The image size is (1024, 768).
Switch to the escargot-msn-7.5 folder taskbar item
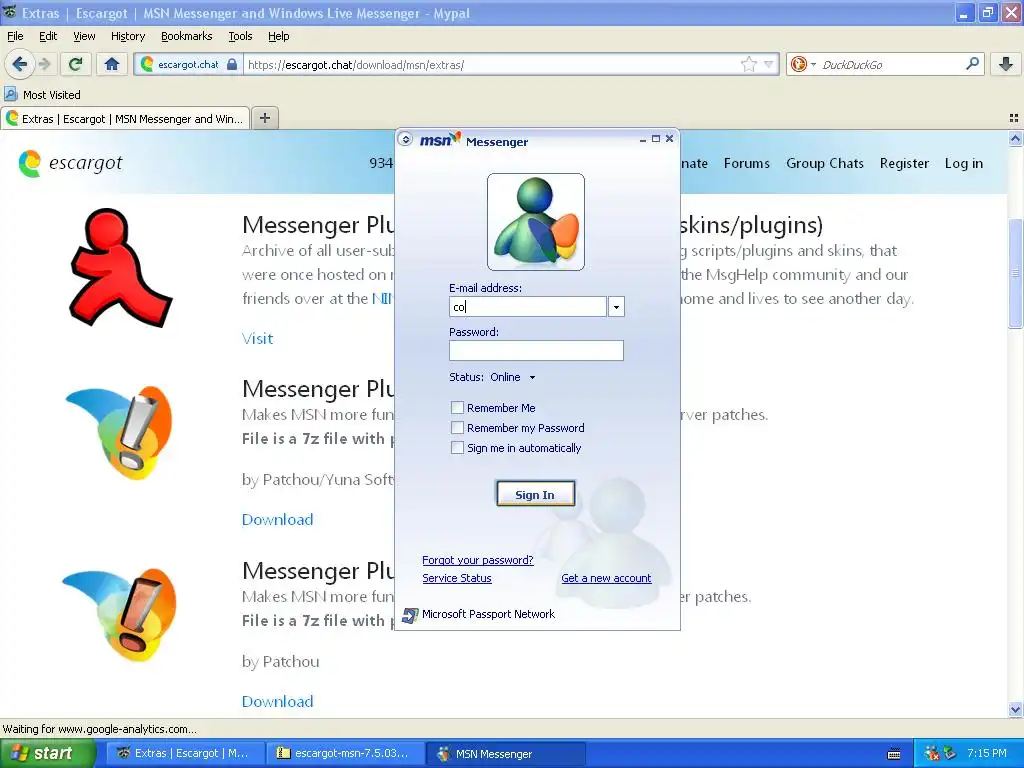tap(345, 754)
